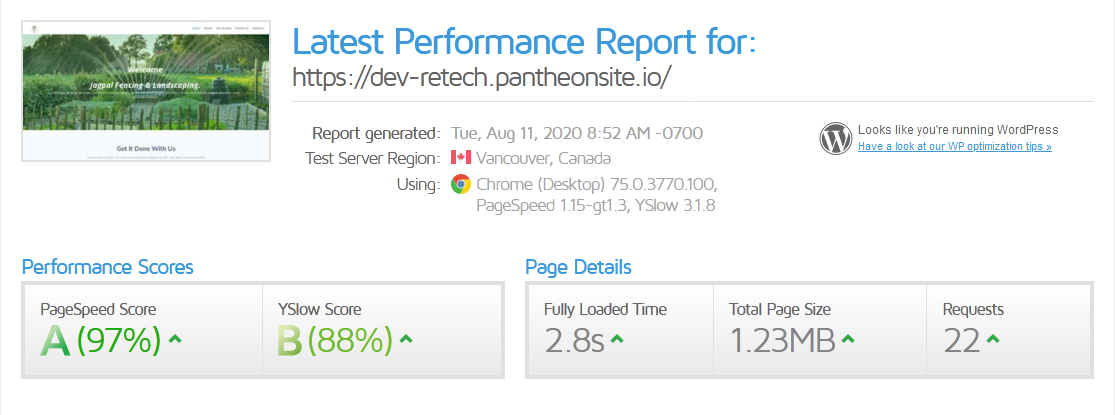Click the PageSpeed Score green up arrow

(x=176, y=340)
